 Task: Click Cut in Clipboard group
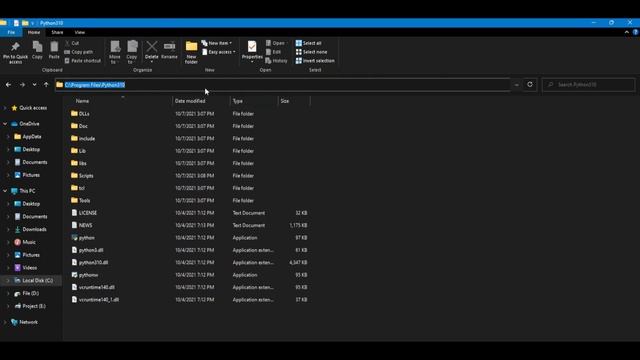72,43
